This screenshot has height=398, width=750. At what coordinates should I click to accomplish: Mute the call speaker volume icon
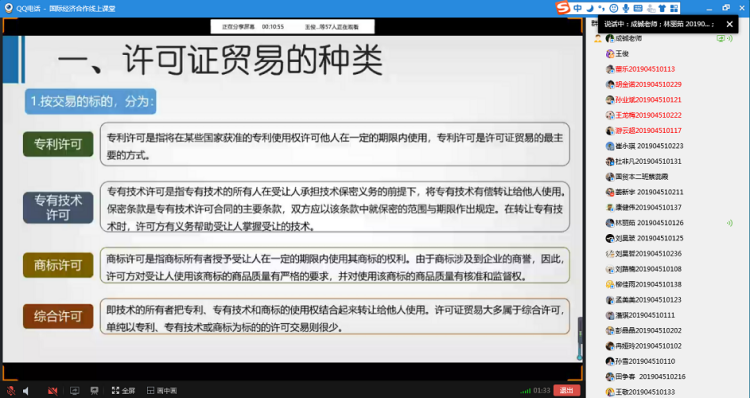(26, 391)
